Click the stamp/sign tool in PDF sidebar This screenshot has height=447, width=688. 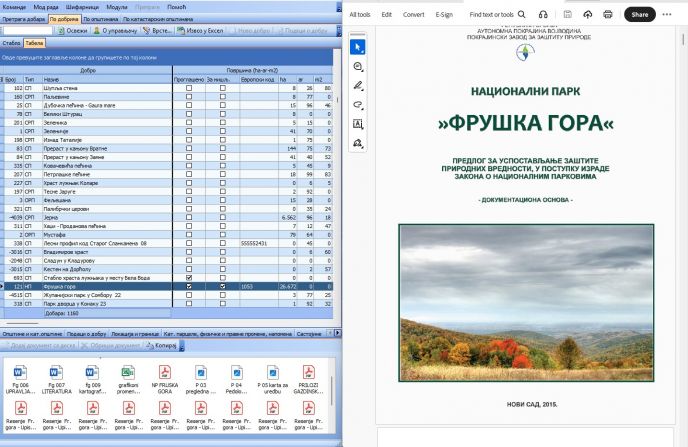(358, 143)
